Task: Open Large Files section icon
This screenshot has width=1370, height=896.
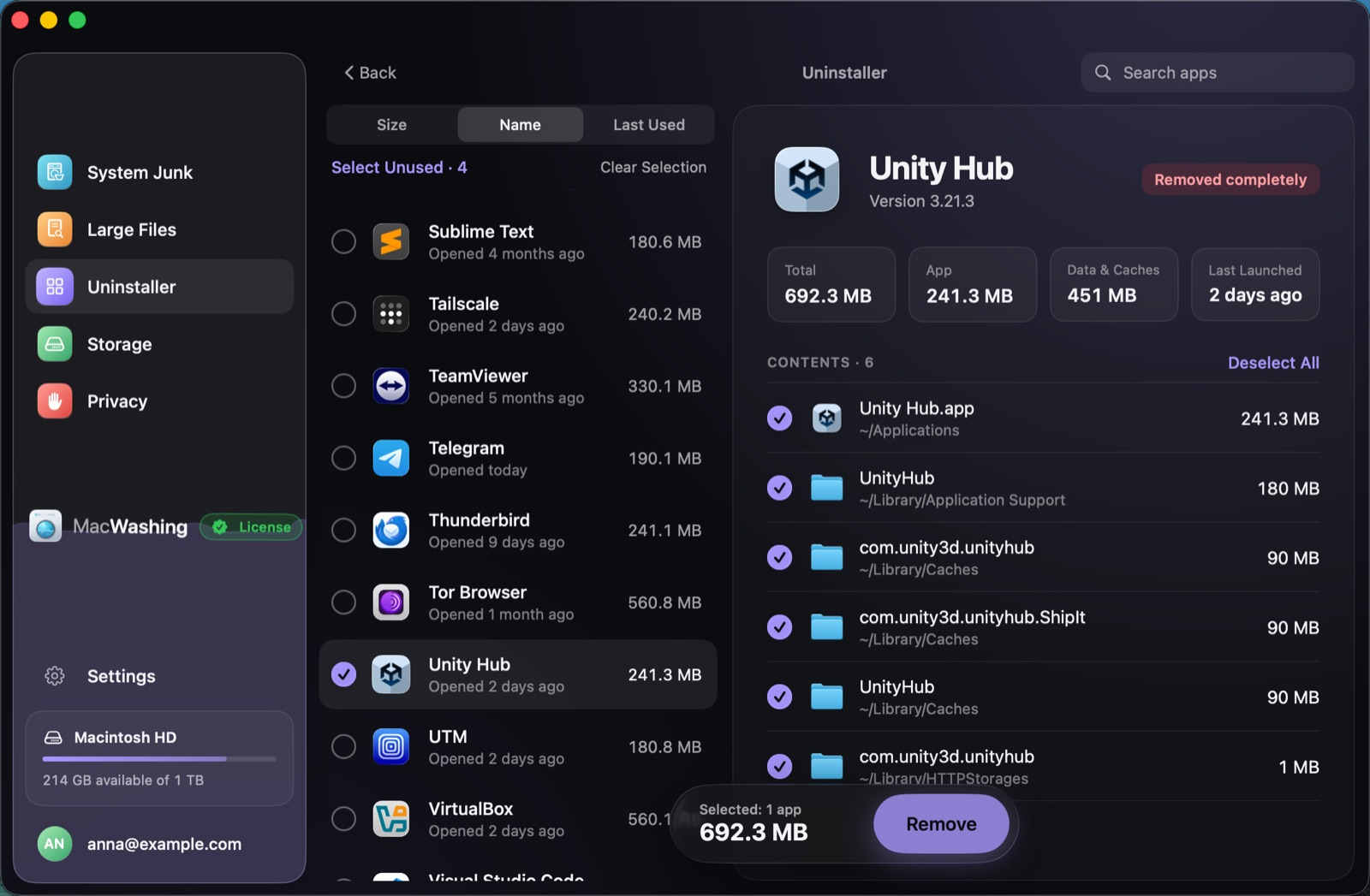Action: [55, 229]
